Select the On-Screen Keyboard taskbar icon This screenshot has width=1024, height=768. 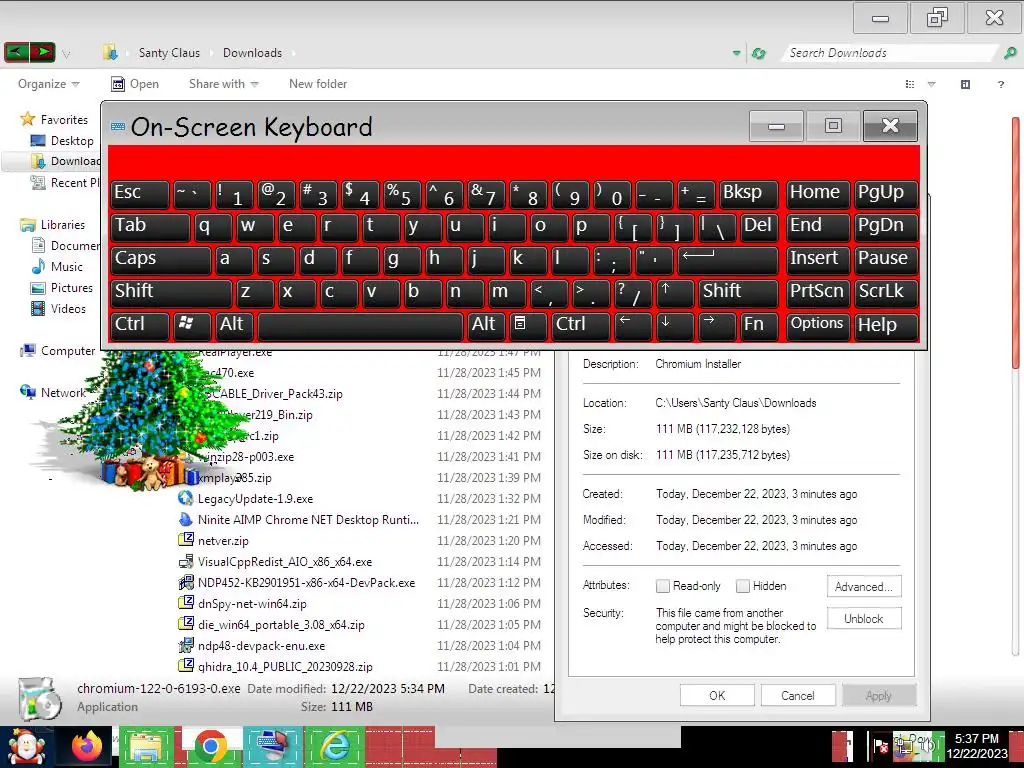pyautogui.click(x=273, y=746)
